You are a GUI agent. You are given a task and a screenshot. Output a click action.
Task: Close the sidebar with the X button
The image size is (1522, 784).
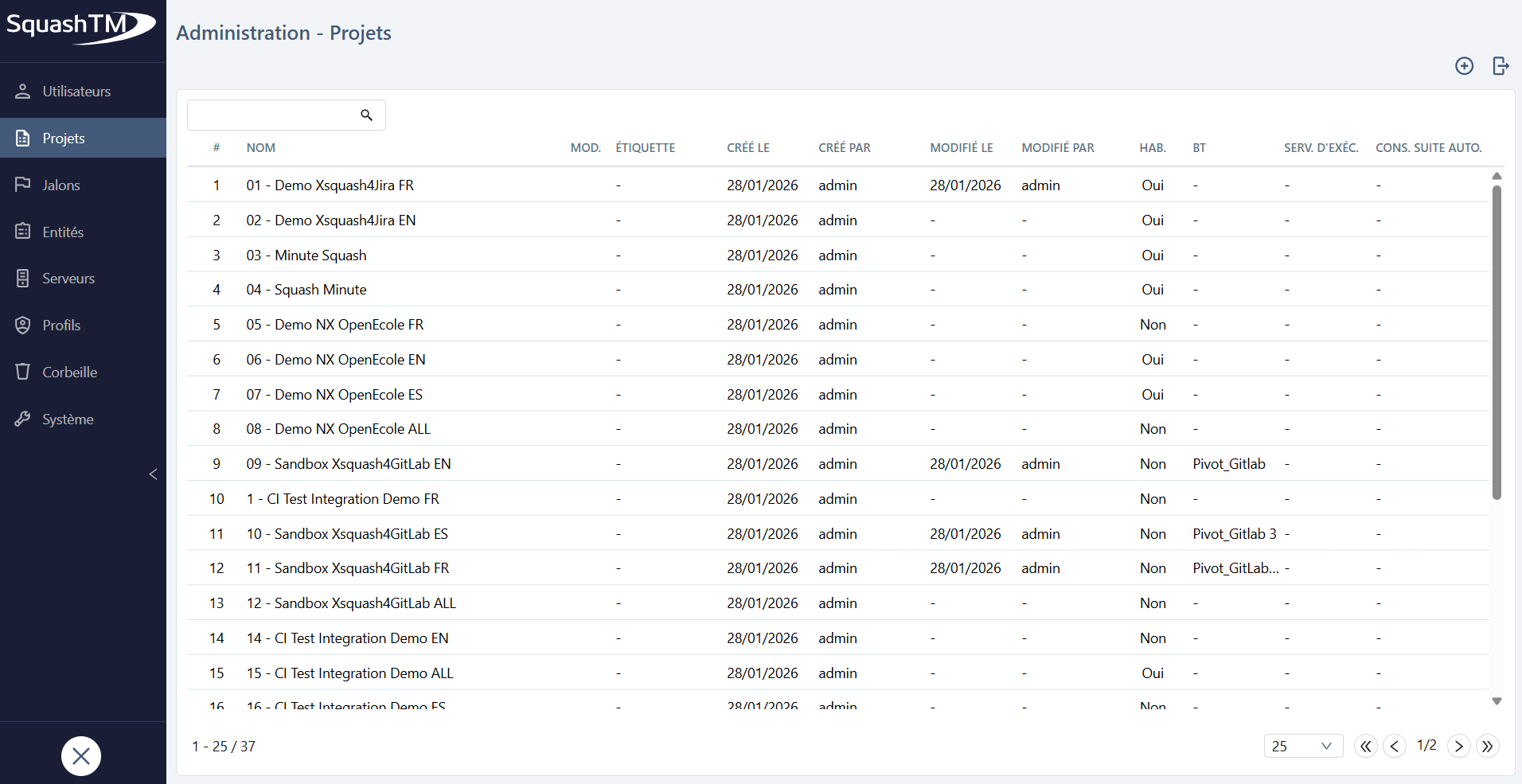(x=80, y=755)
